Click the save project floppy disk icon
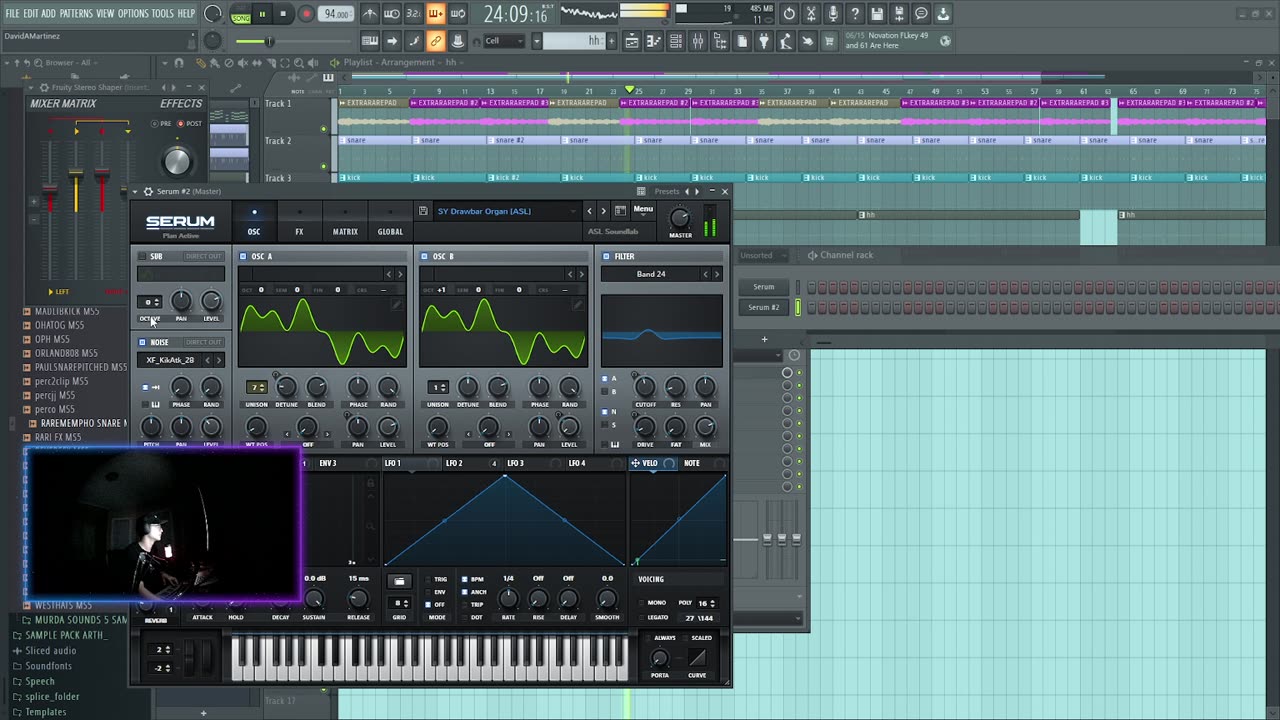1280x720 pixels. click(876, 14)
